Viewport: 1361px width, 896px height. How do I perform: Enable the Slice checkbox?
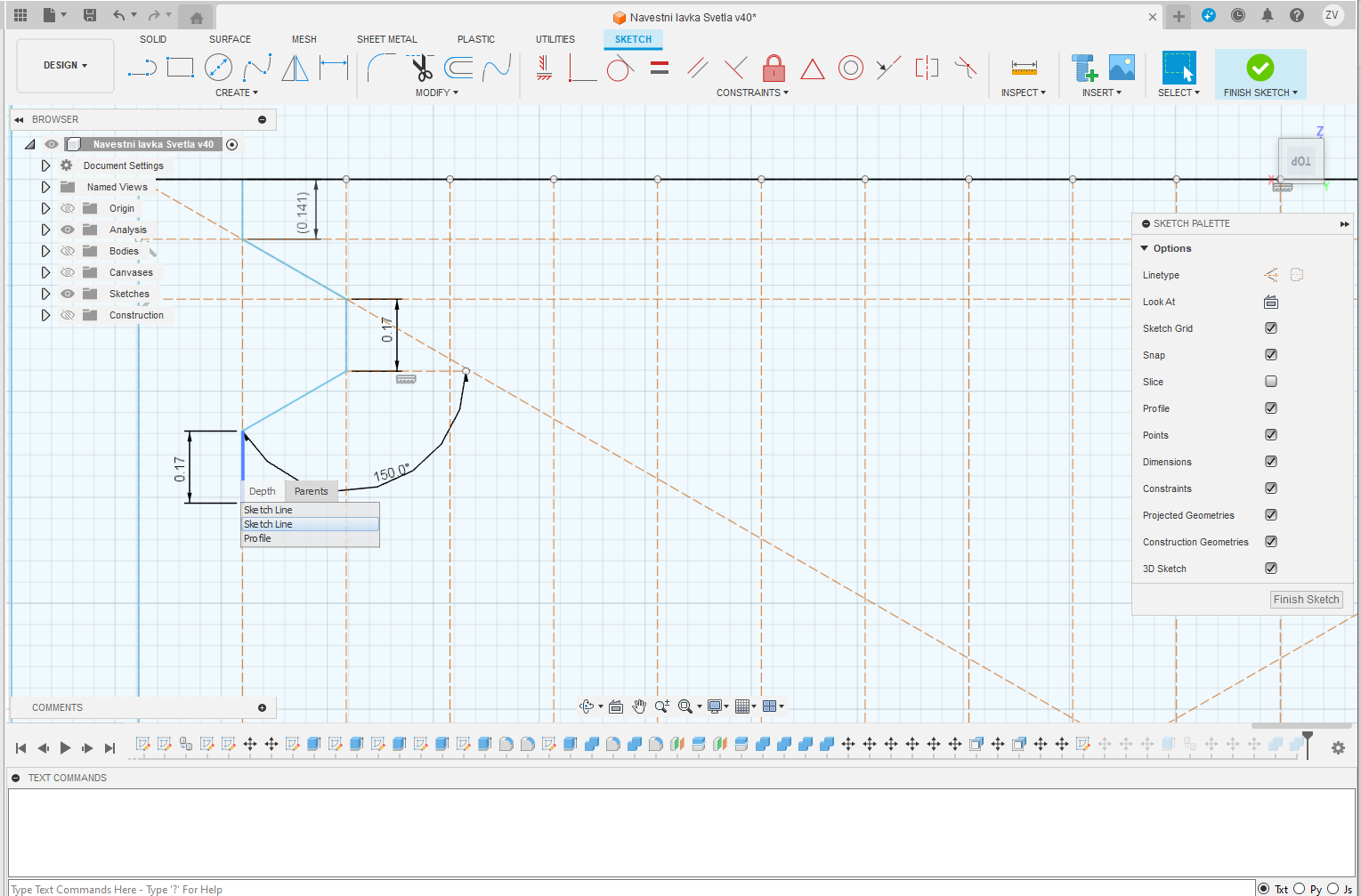[1271, 382]
